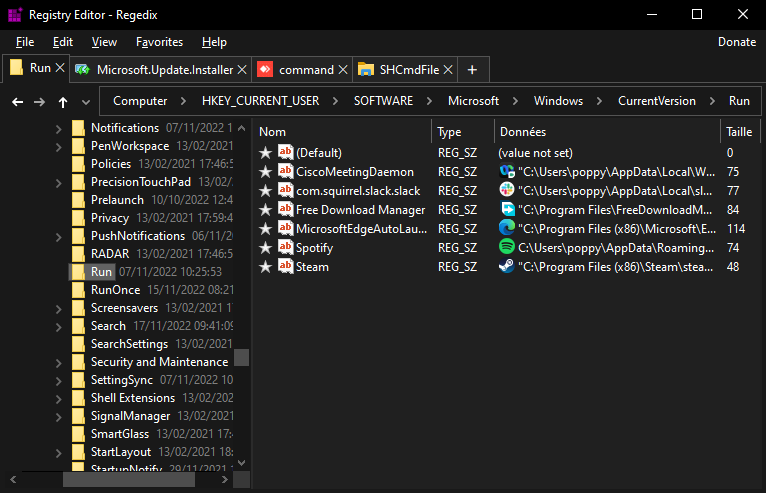The width and height of the screenshot is (766, 493).
Task: Go up one key level arrow
Action: (63, 102)
